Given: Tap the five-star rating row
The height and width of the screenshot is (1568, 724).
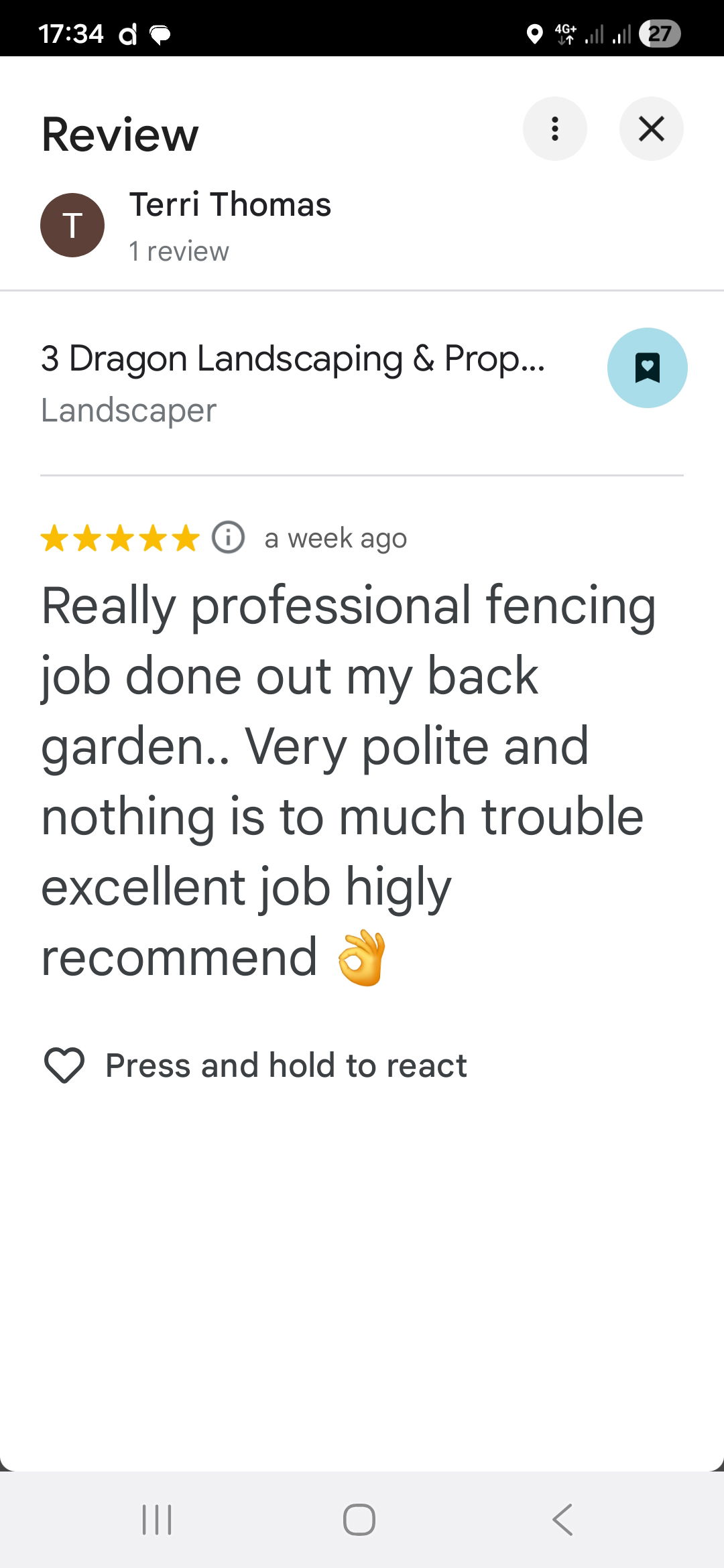Looking at the screenshot, I should pyautogui.click(x=120, y=538).
